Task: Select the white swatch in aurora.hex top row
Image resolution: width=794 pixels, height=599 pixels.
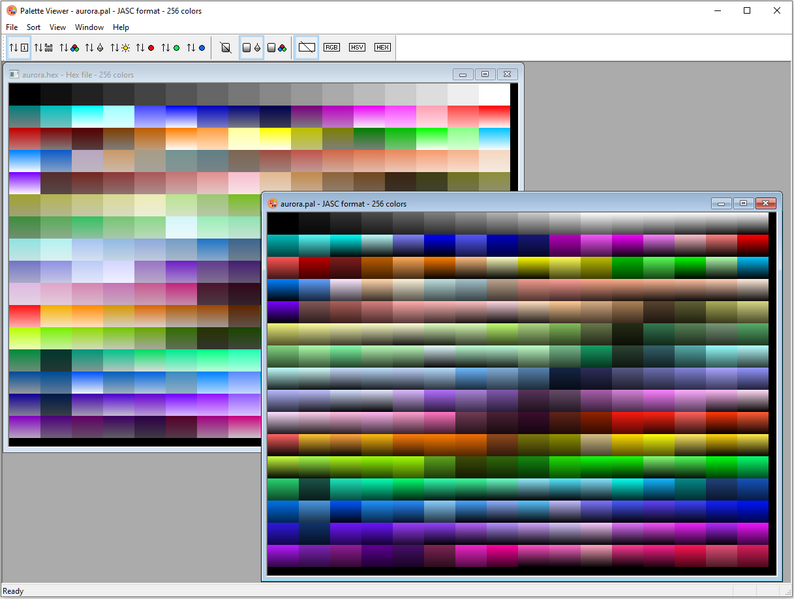Action: (494, 94)
